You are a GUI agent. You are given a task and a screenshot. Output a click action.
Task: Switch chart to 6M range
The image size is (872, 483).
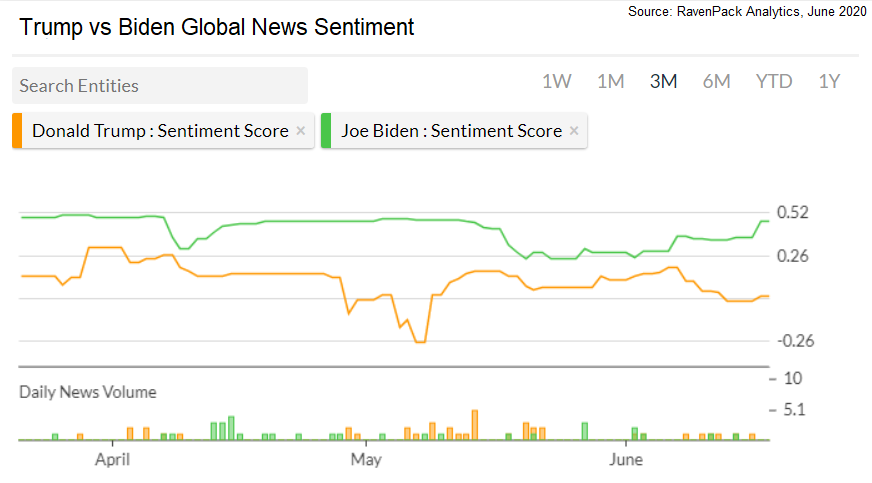click(716, 82)
